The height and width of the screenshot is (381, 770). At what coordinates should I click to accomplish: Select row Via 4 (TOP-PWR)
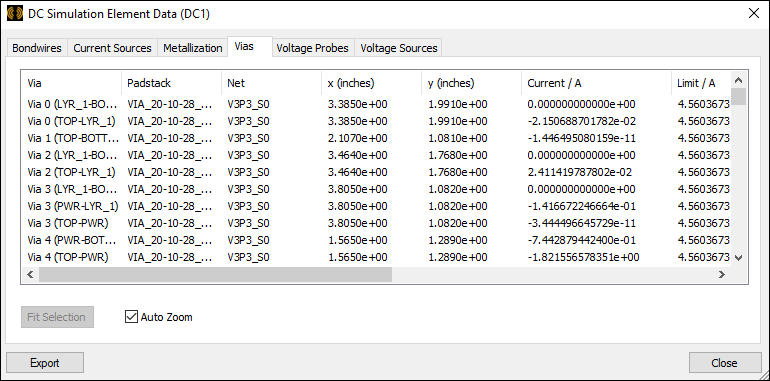(376, 257)
